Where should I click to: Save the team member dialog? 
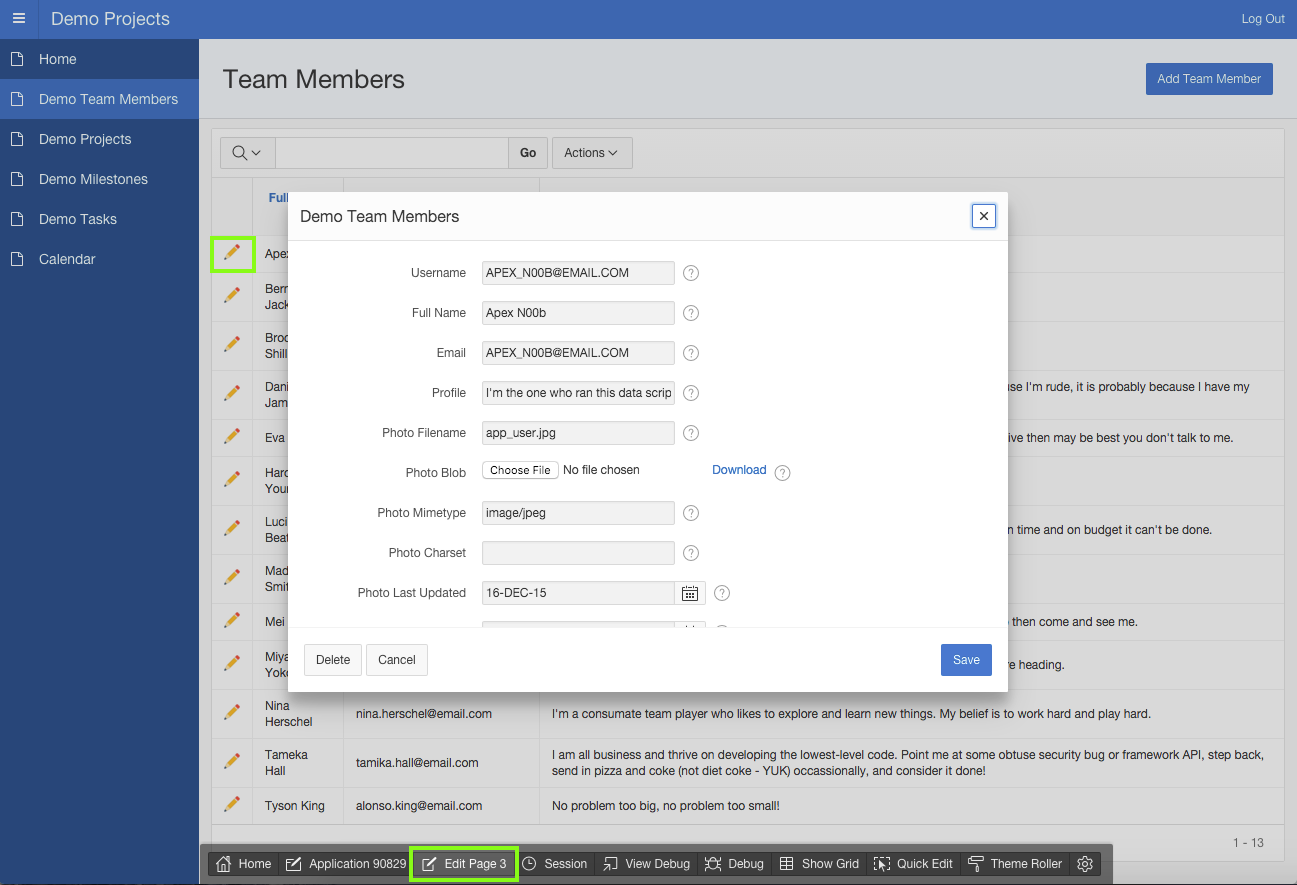coord(966,660)
